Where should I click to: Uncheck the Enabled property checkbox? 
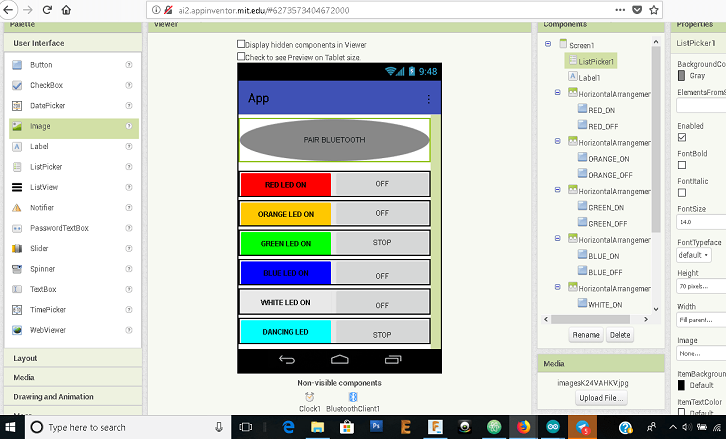[682, 137]
